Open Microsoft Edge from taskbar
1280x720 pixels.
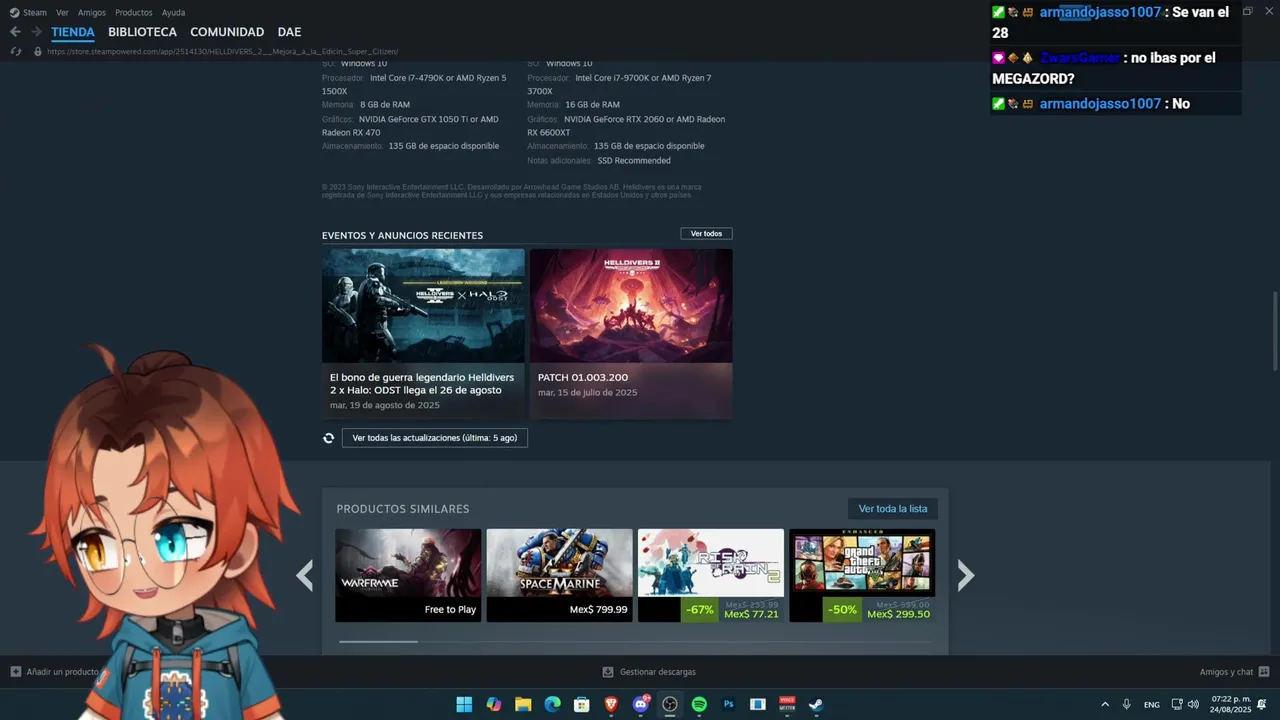point(552,704)
